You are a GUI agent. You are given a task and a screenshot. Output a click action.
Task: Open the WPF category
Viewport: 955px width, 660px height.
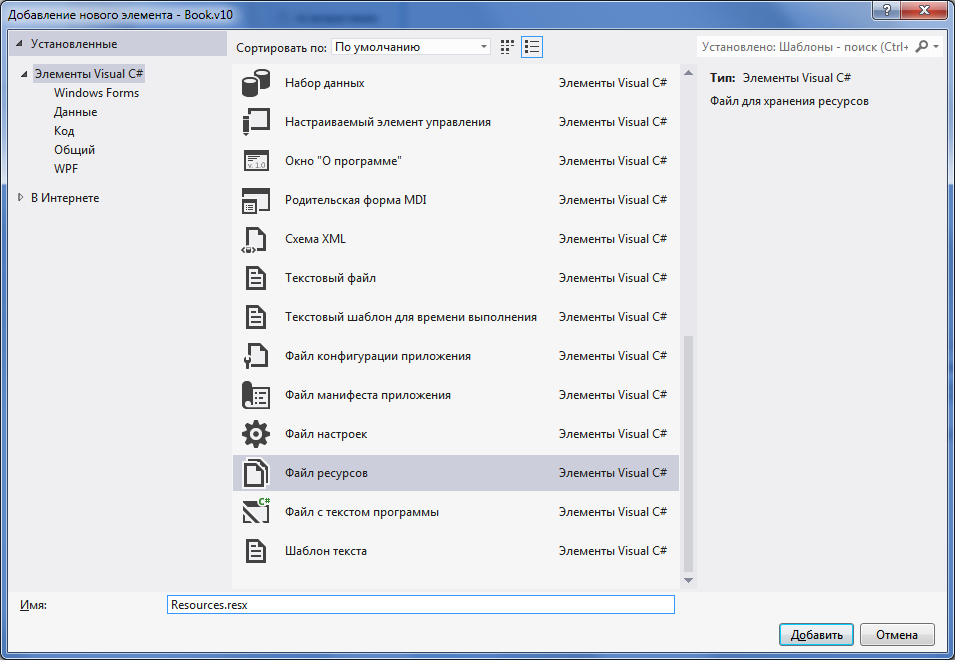click(x=66, y=169)
